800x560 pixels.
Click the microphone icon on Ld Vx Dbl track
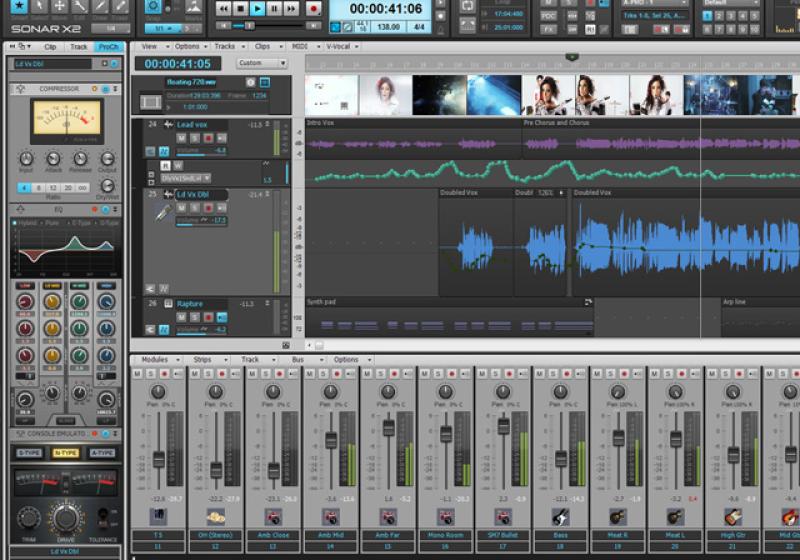click(161, 213)
